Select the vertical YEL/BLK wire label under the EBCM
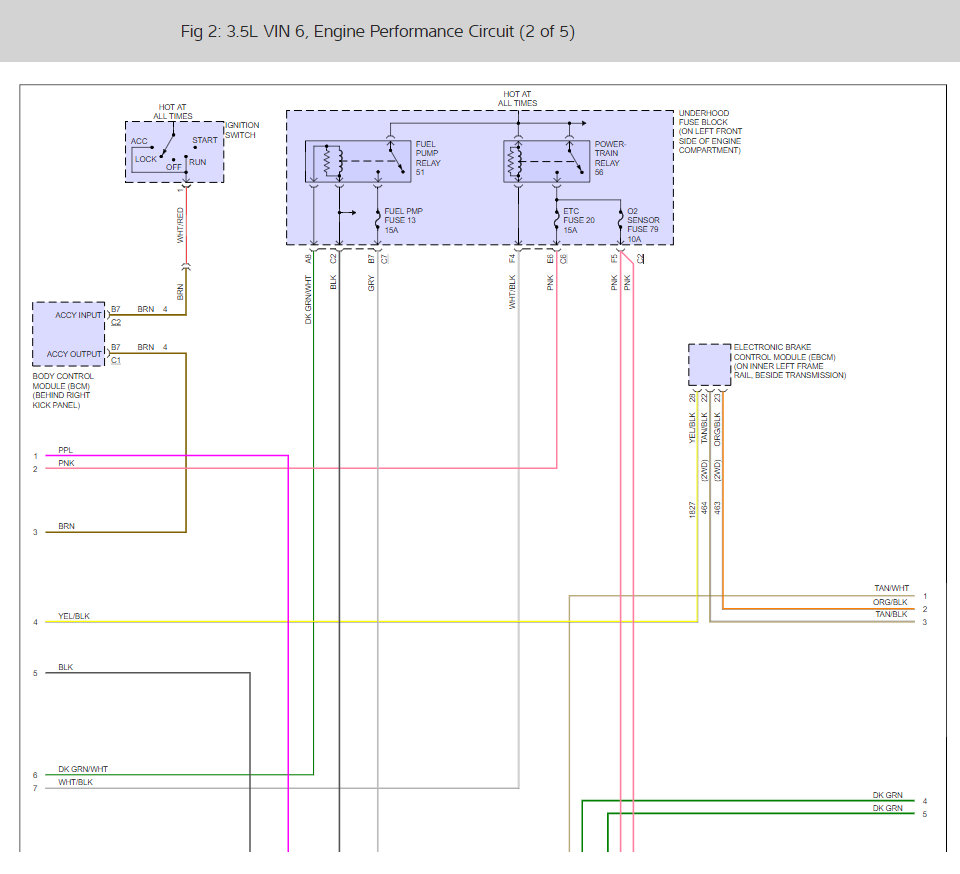The width and height of the screenshot is (960, 874). click(692, 428)
